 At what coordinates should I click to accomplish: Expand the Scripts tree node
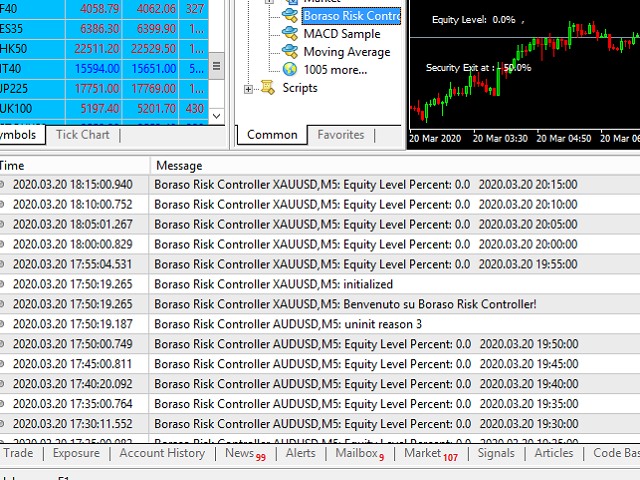(248, 89)
